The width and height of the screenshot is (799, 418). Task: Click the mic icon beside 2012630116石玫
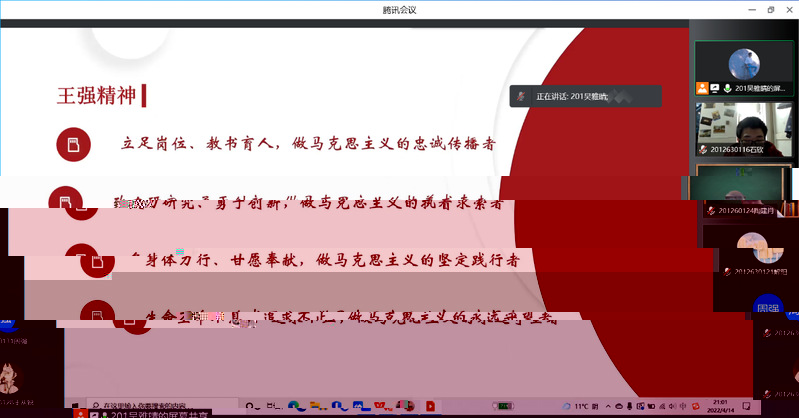pos(703,149)
